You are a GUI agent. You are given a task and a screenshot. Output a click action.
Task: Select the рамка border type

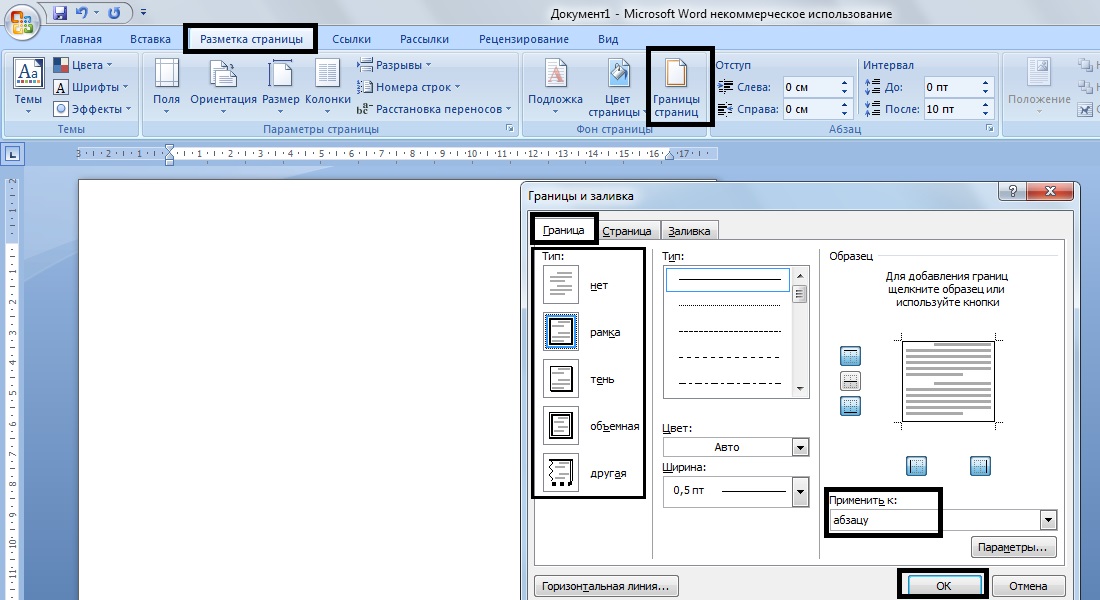560,332
